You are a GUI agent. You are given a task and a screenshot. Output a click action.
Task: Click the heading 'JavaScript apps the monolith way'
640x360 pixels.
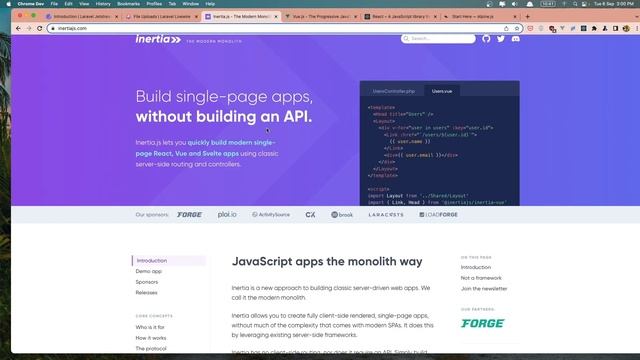(x=327, y=262)
